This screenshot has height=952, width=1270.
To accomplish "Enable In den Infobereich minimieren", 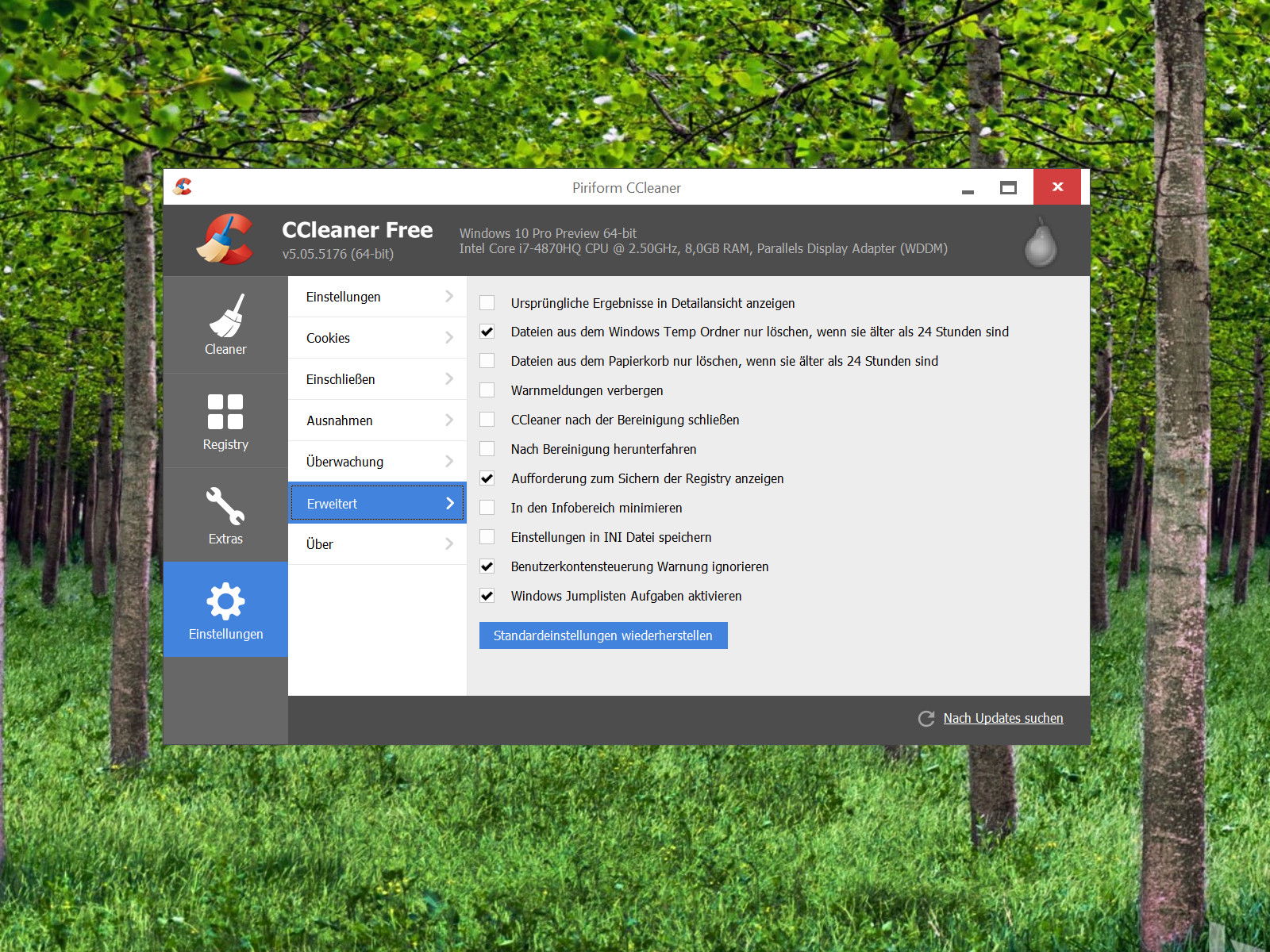I will pyautogui.click(x=487, y=508).
